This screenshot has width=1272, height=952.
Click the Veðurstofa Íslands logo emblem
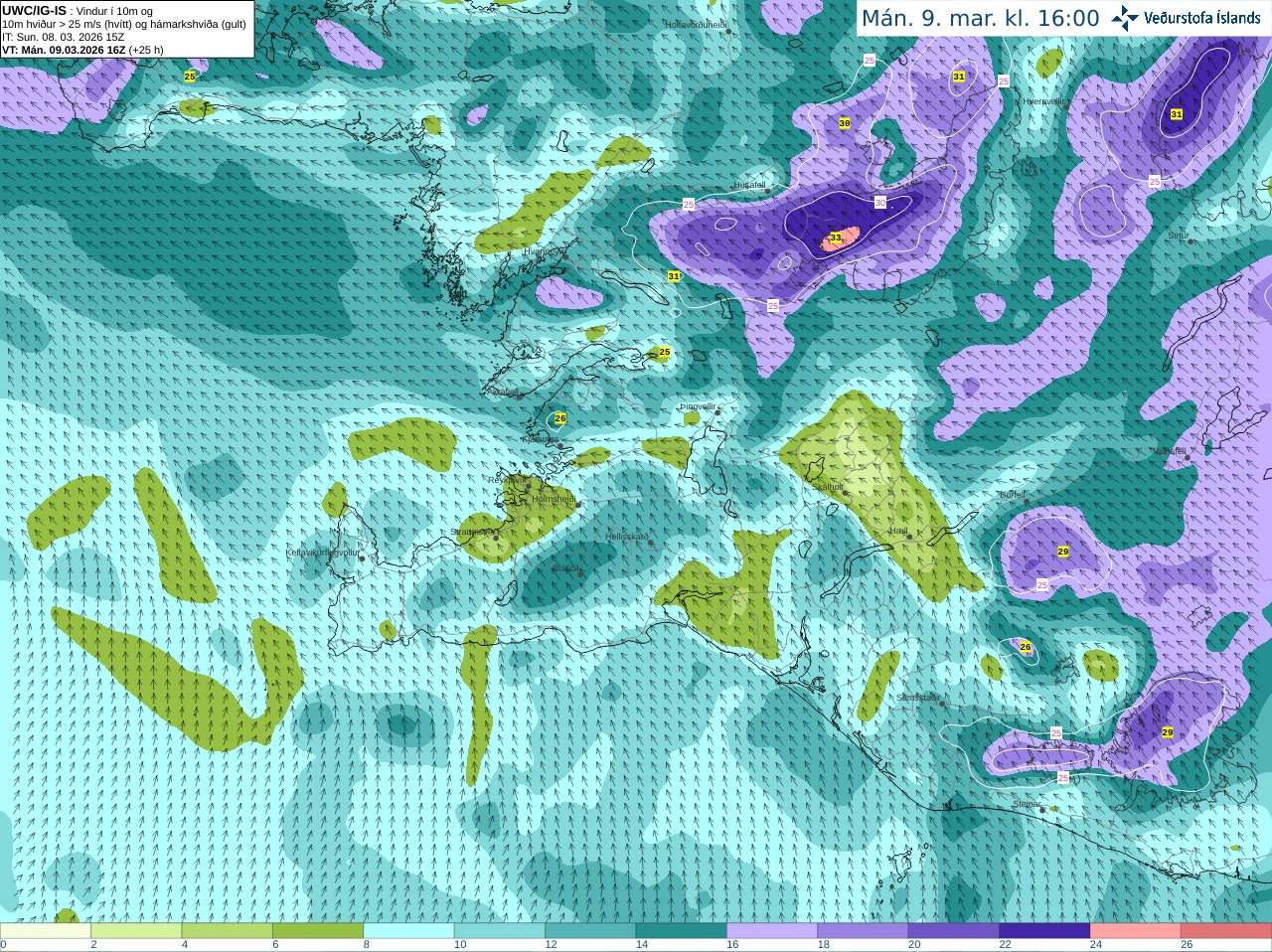1124,18
